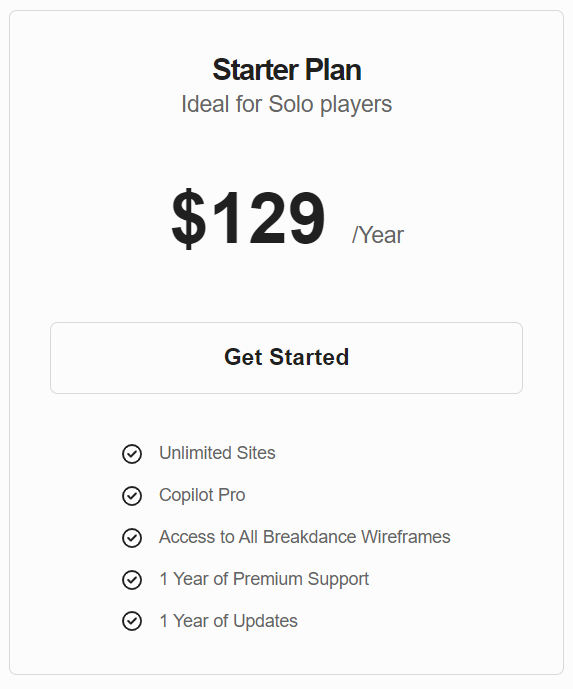
Task: Click the $129 price text
Action: tap(248, 218)
